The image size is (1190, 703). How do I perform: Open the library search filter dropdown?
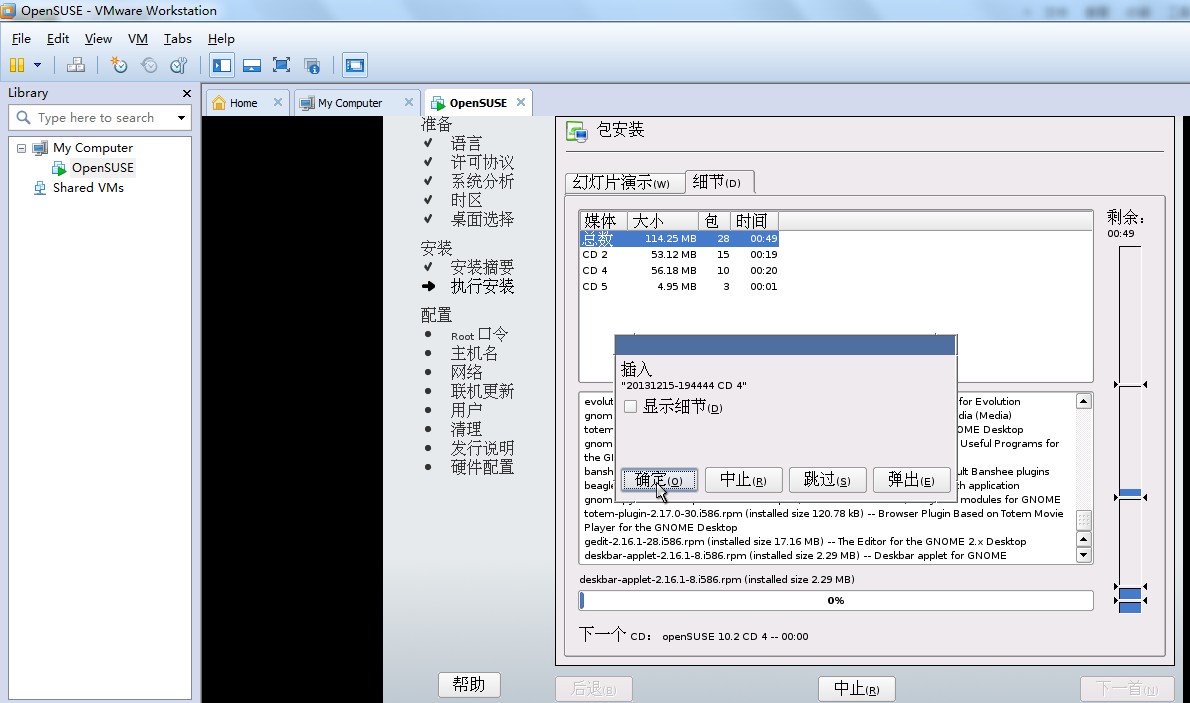[x=181, y=118]
